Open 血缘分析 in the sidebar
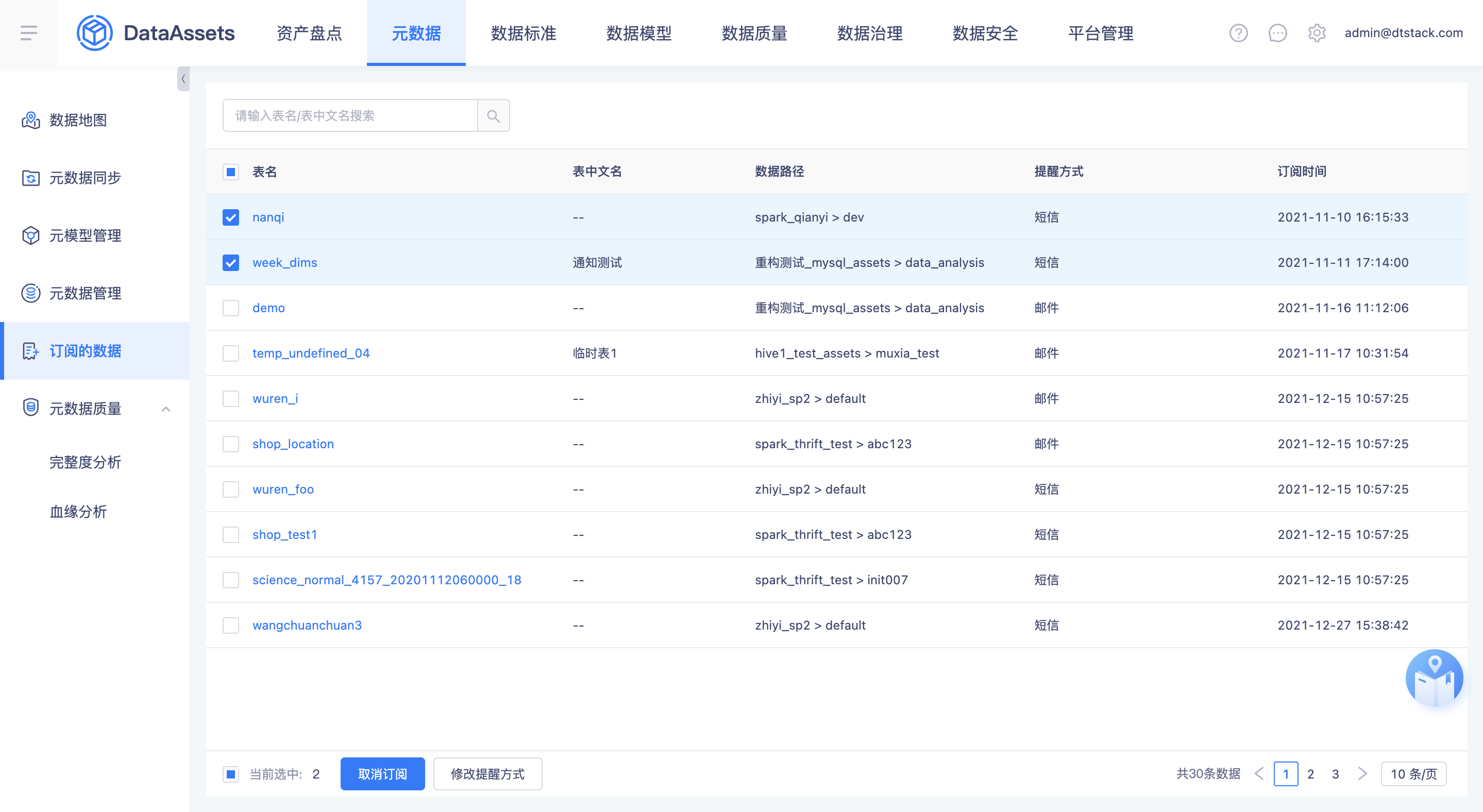The width and height of the screenshot is (1483, 812). (x=78, y=512)
